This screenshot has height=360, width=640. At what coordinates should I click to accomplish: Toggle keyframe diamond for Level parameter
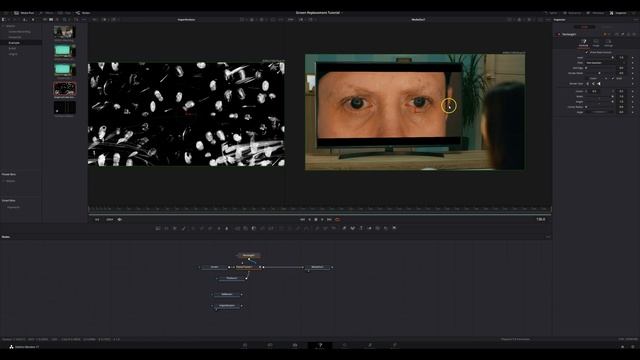pos(633,58)
